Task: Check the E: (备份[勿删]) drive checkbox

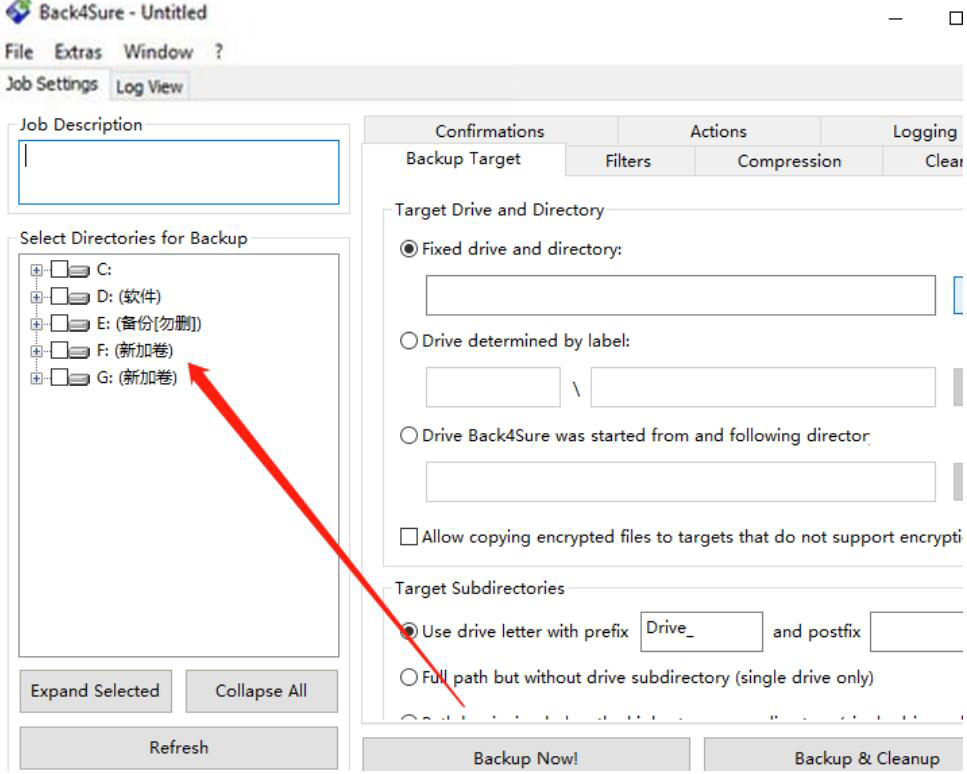Action: point(59,324)
